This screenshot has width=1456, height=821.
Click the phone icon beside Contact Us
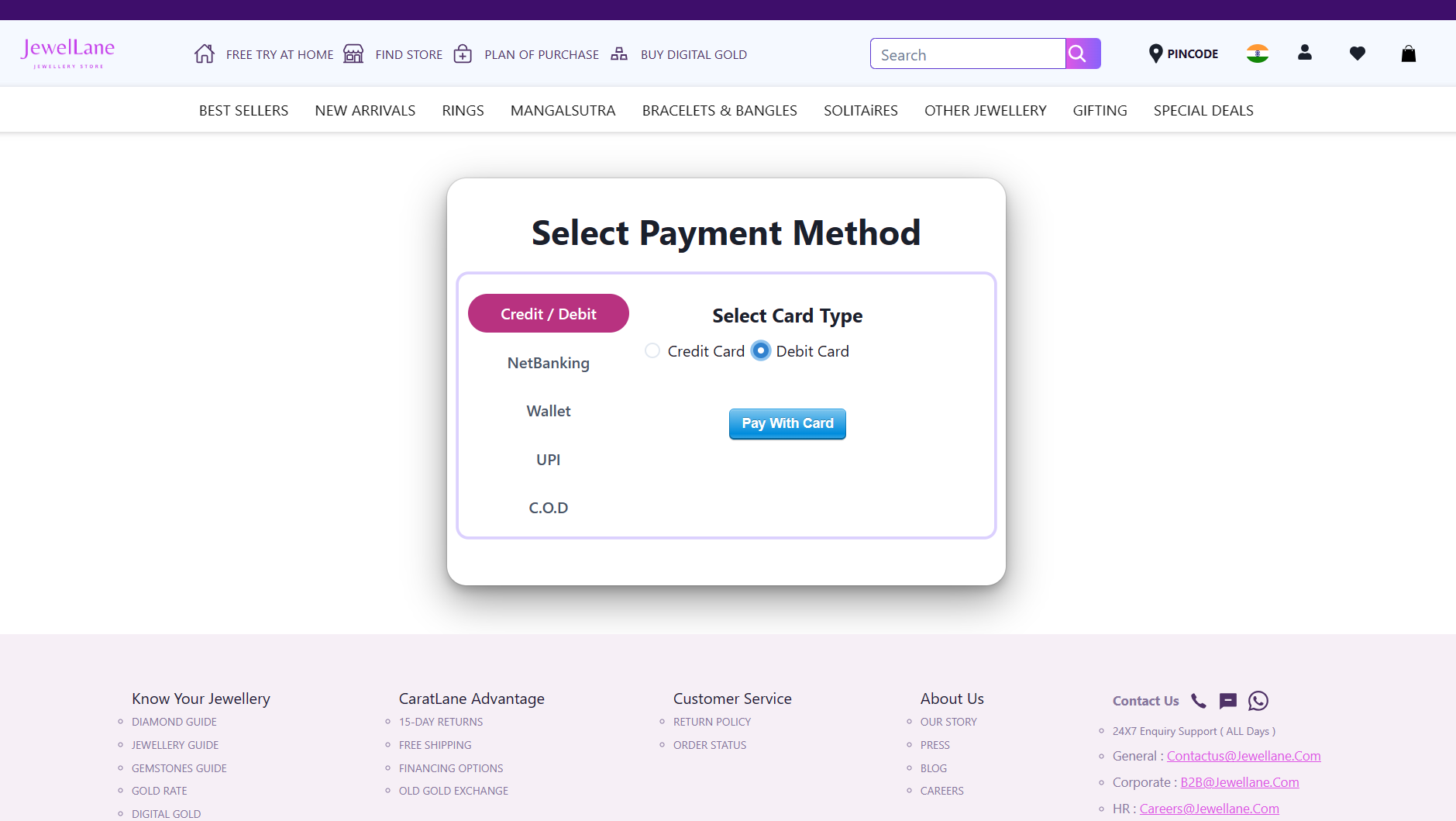coord(1198,700)
